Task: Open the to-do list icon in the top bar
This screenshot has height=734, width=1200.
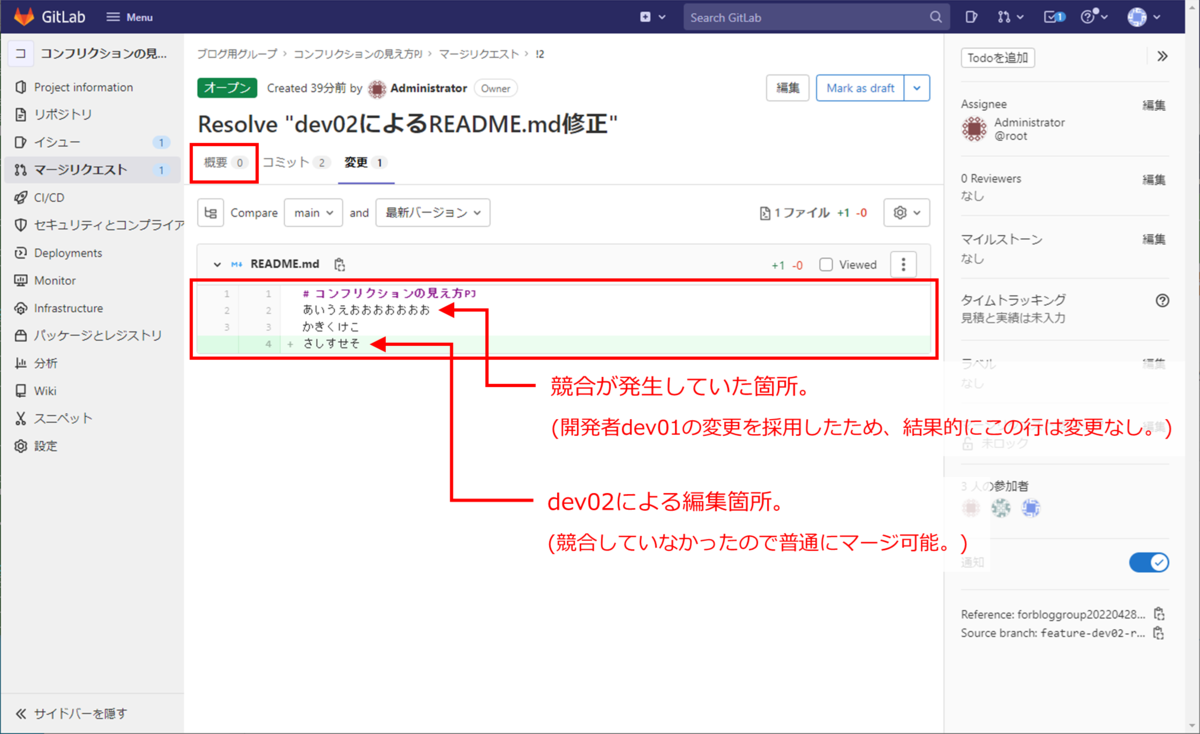Action: [x=1054, y=17]
